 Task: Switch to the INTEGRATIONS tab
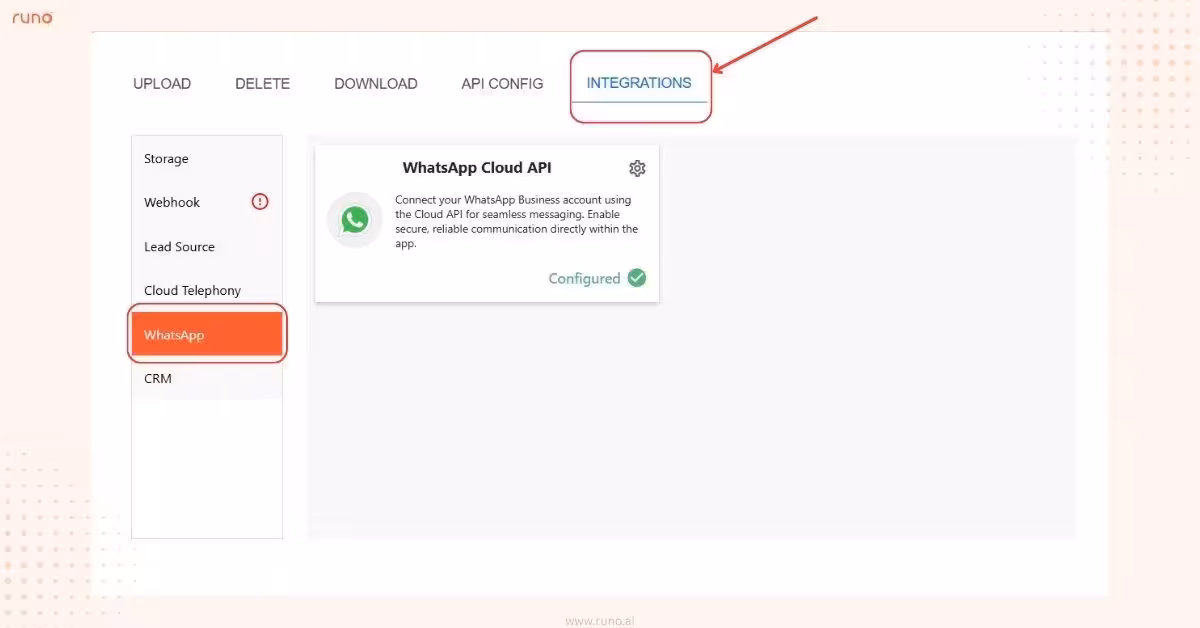[x=640, y=84]
